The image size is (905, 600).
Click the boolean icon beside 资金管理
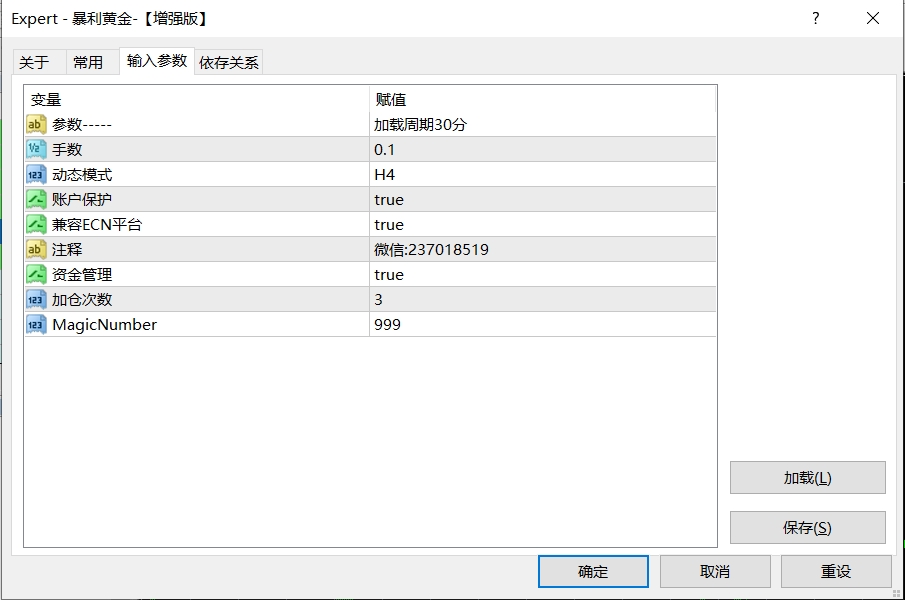(36, 275)
